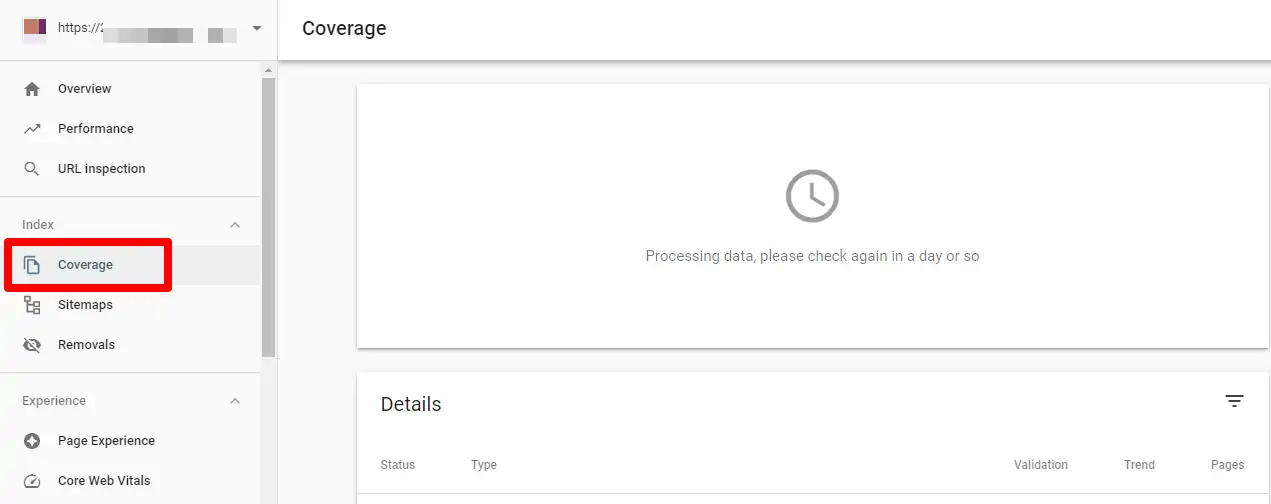
Task: Click the Performance trend line icon
Action: pyautogui.click(x=32, y=129)
